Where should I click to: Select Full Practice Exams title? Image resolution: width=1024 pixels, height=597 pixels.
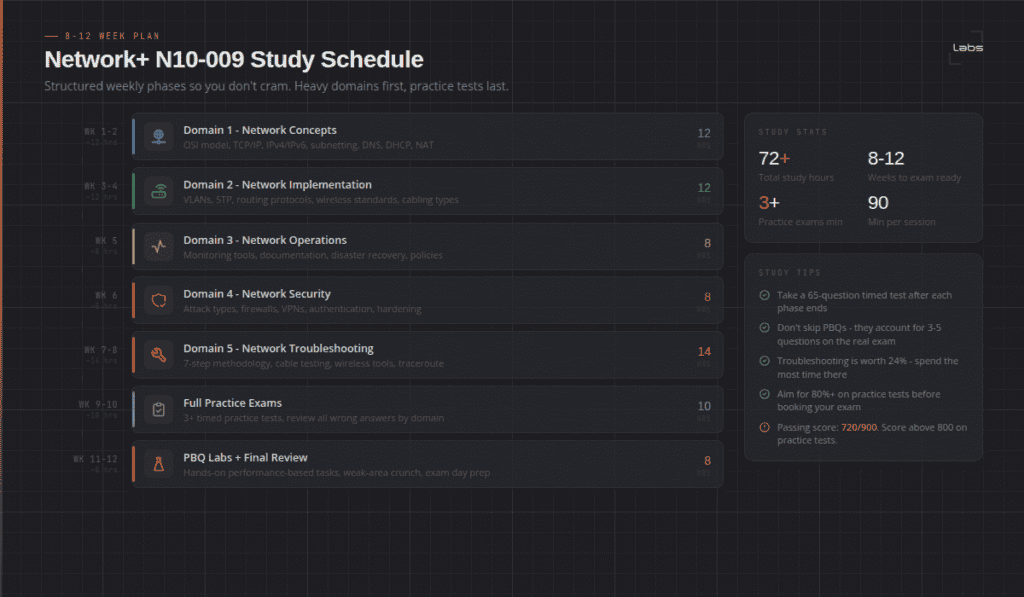[232, 403]
